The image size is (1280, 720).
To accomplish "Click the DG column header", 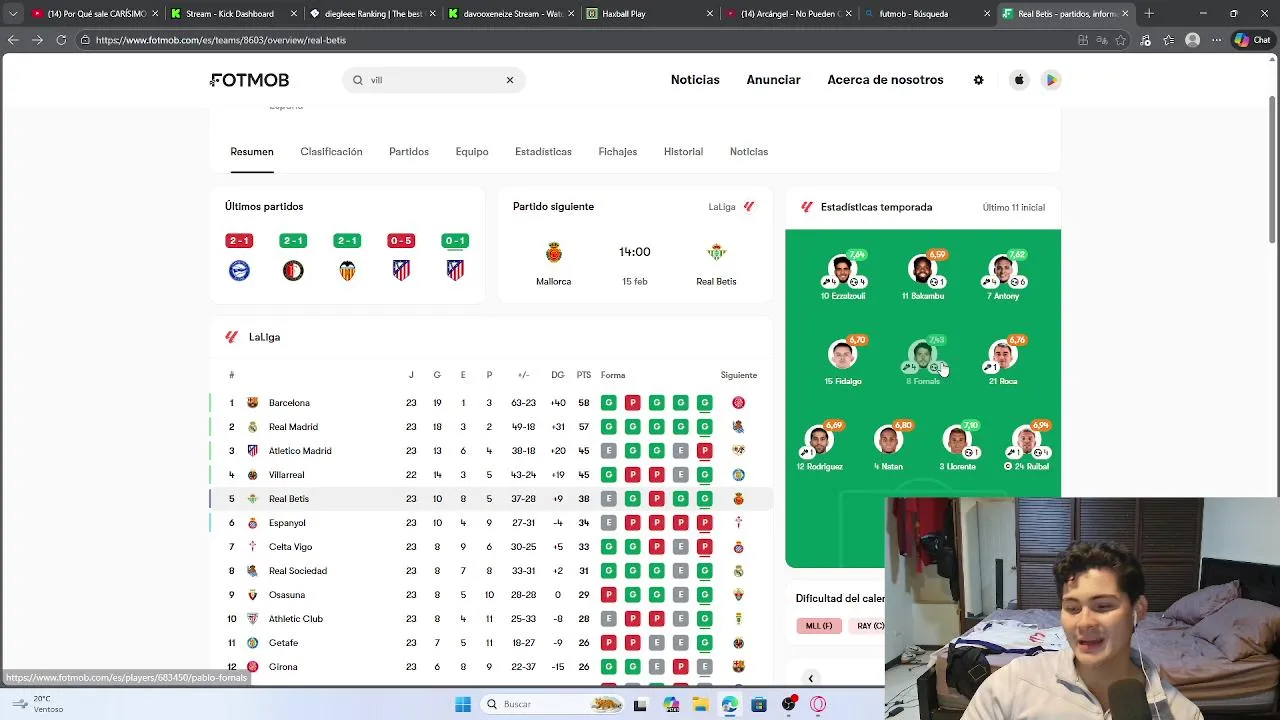I will pos(557,375).
